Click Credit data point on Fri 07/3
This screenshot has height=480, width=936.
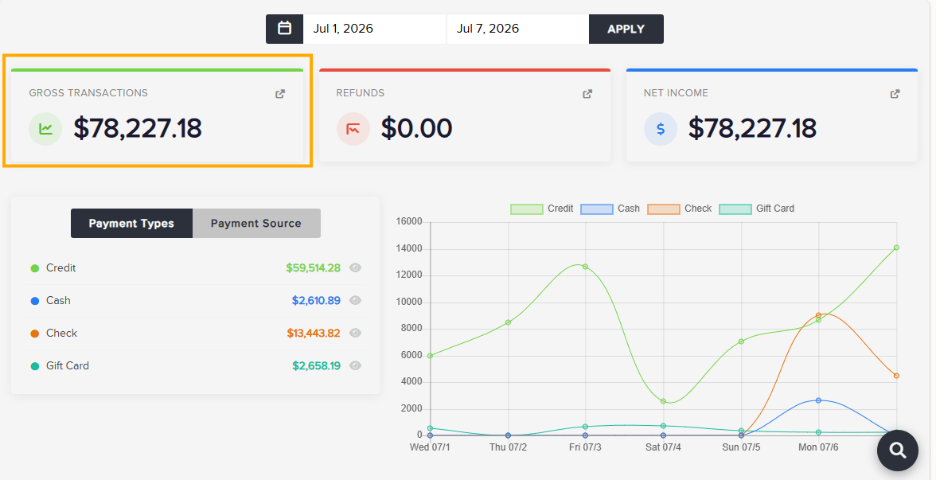coord(585,266)
